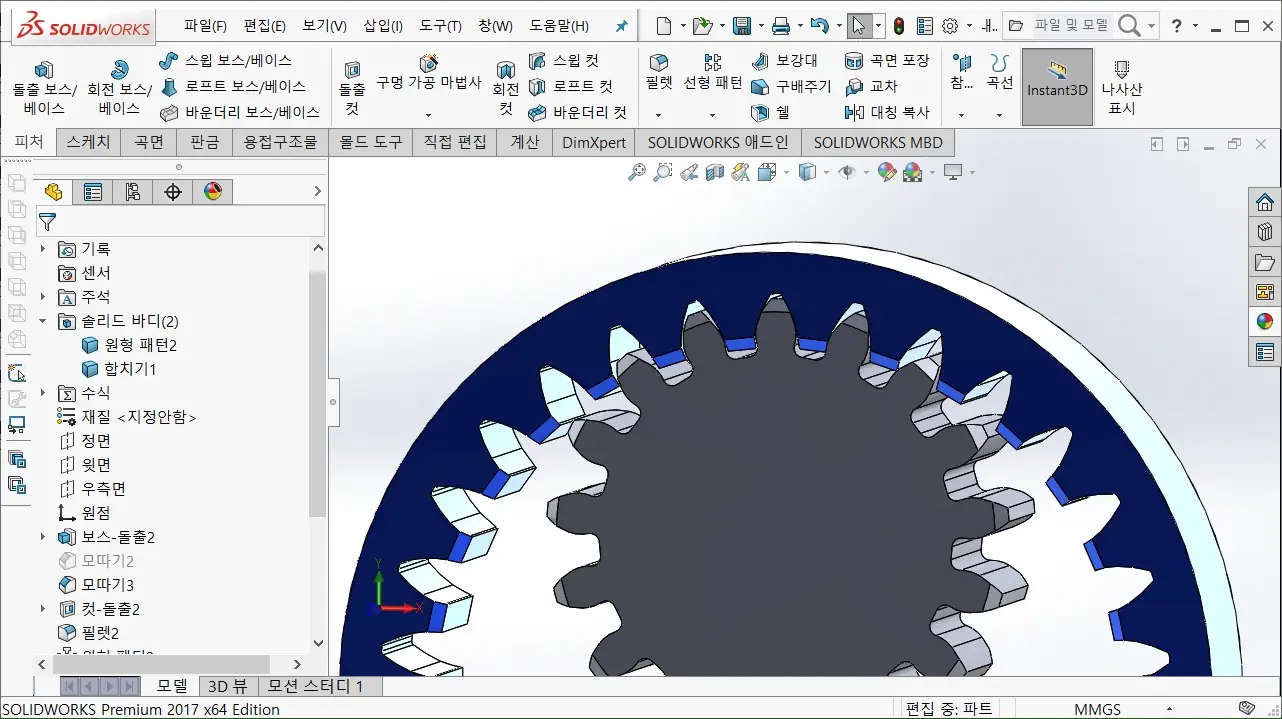Switch to the 곡면 tab
1282x719 pixels.
[148, 142]
